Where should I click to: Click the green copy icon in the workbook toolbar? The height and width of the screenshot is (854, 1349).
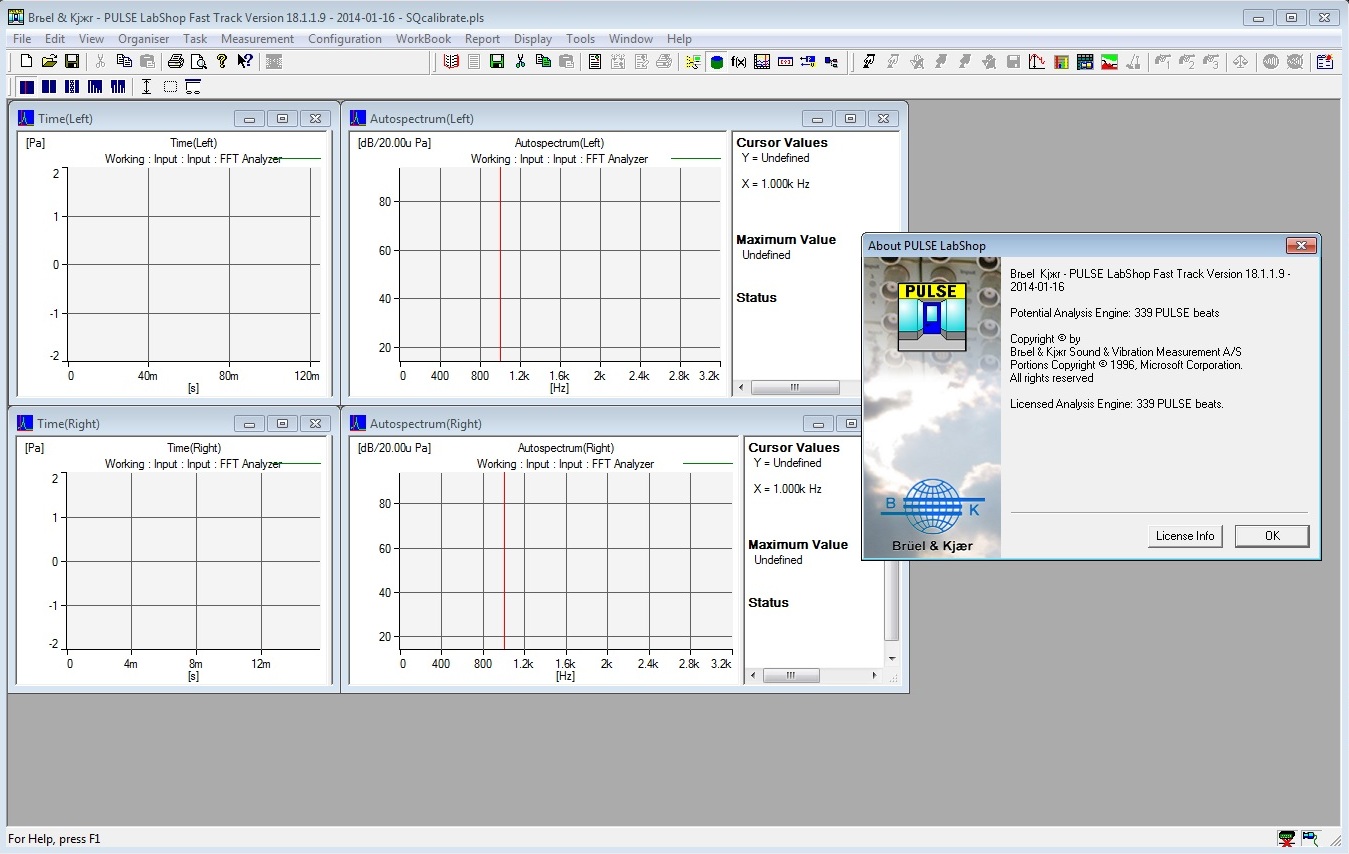tap(543, 62)
